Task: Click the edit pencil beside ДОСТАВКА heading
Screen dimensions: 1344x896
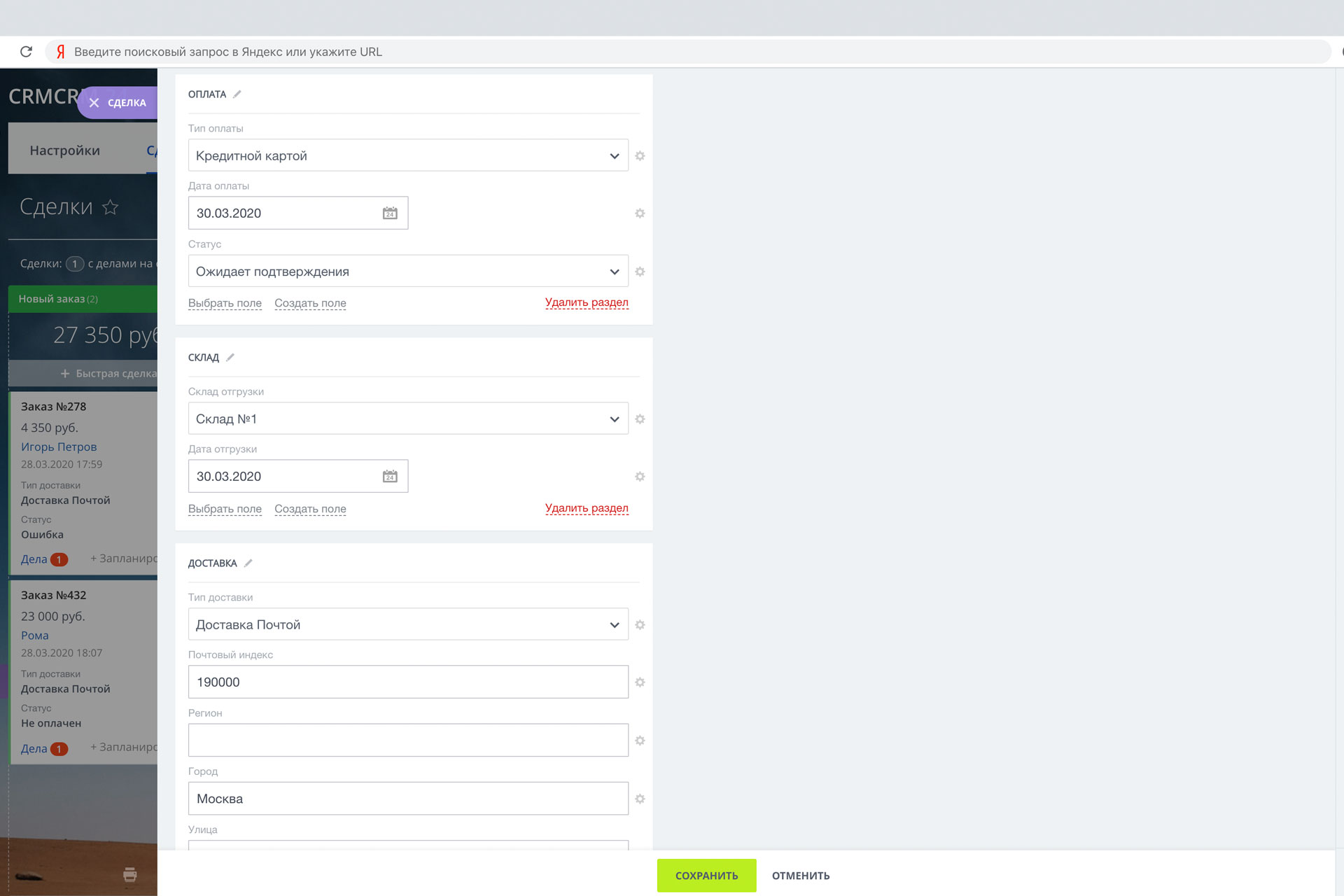Action: pyautogui.click(x=248, y=563)
